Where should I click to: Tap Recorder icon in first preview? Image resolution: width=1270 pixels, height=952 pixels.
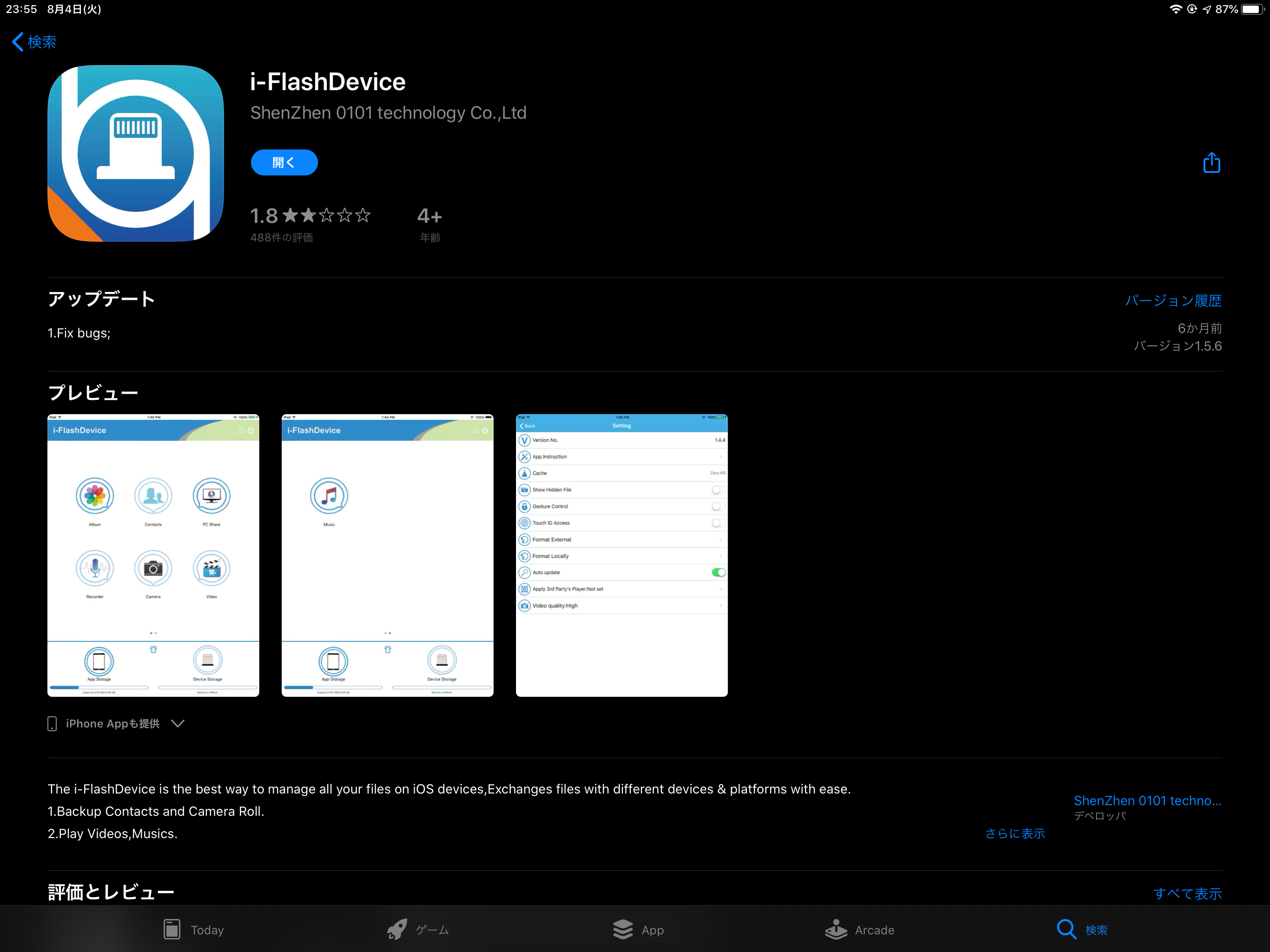[95, 568]
